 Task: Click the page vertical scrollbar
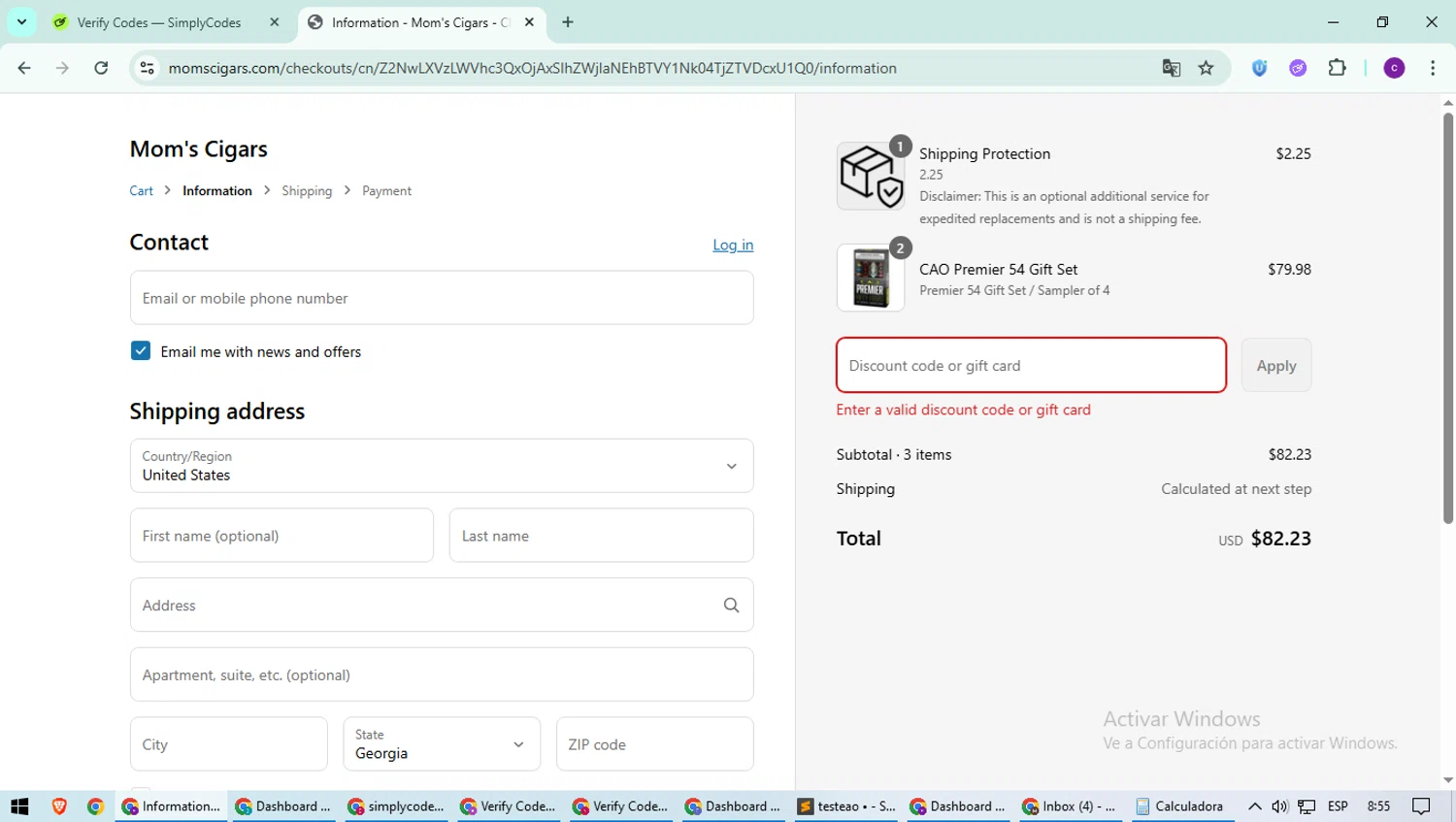click(x=1448, y=317)
